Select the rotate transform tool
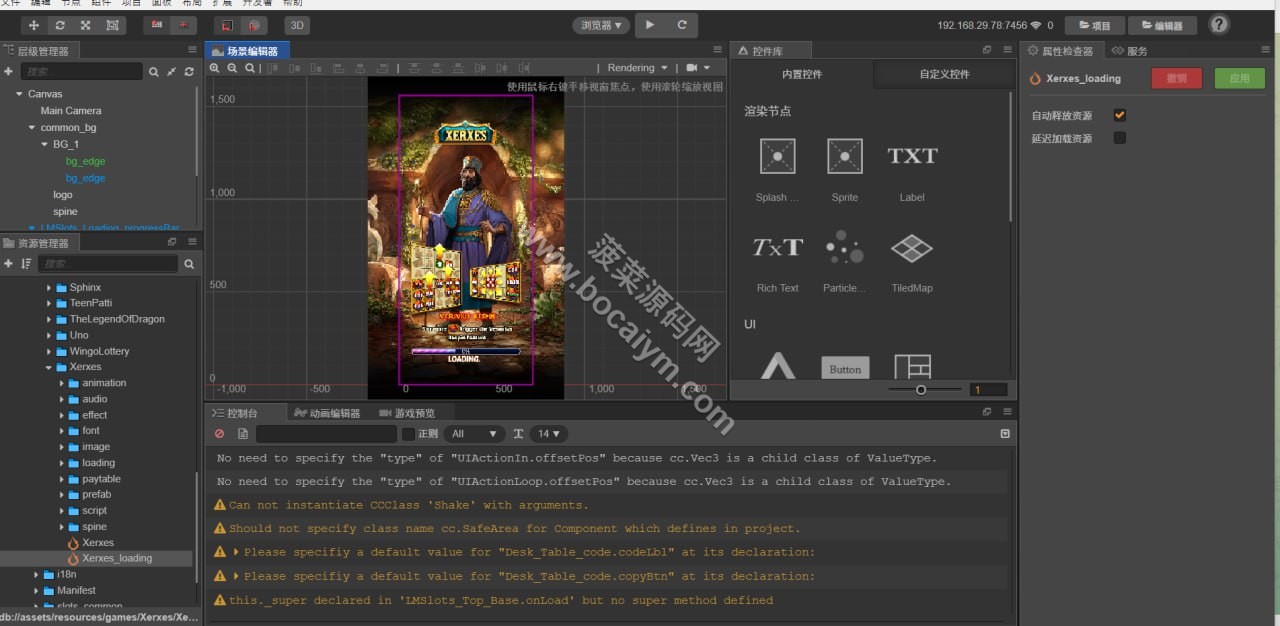The image size is (1280, 626). [60, 25]
